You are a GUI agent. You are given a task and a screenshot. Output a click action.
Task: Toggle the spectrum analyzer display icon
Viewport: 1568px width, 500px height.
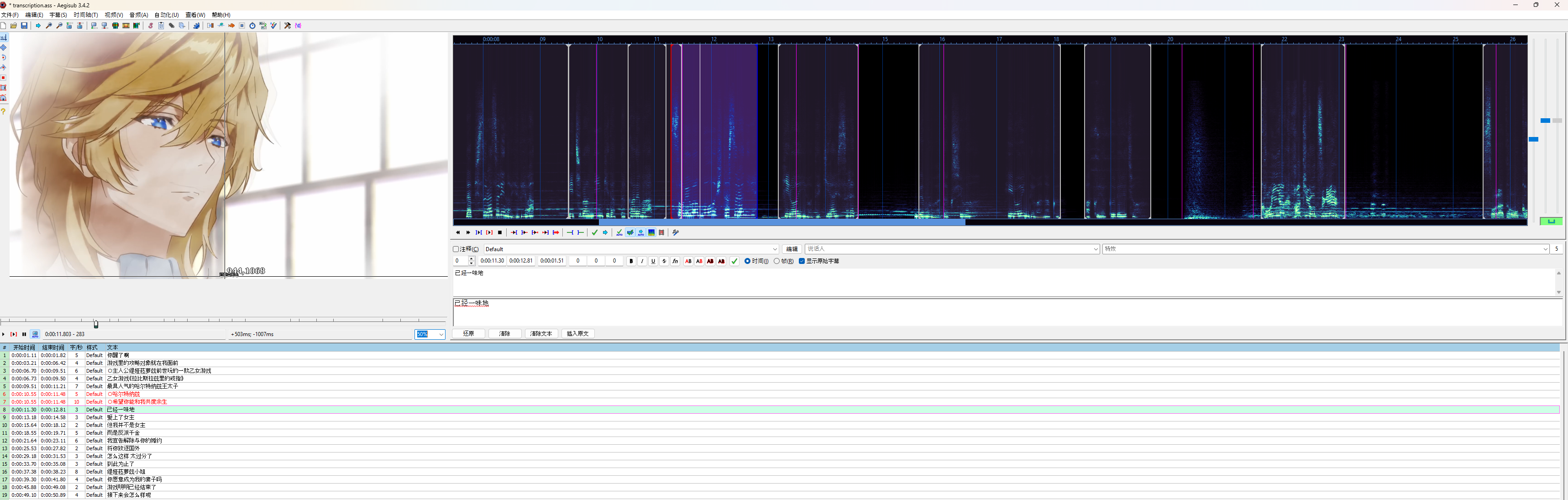(651, 232)
